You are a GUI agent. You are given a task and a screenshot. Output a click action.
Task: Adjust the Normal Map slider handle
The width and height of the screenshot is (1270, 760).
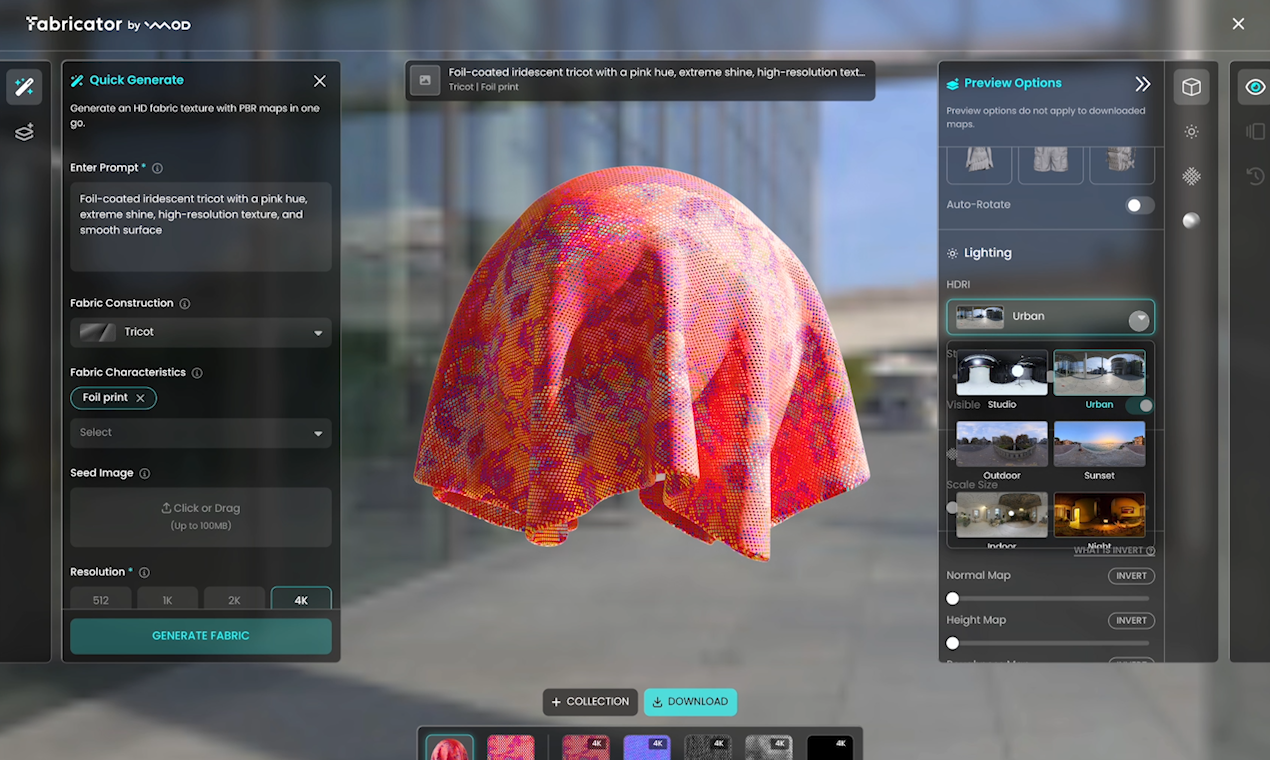(953, 599)
